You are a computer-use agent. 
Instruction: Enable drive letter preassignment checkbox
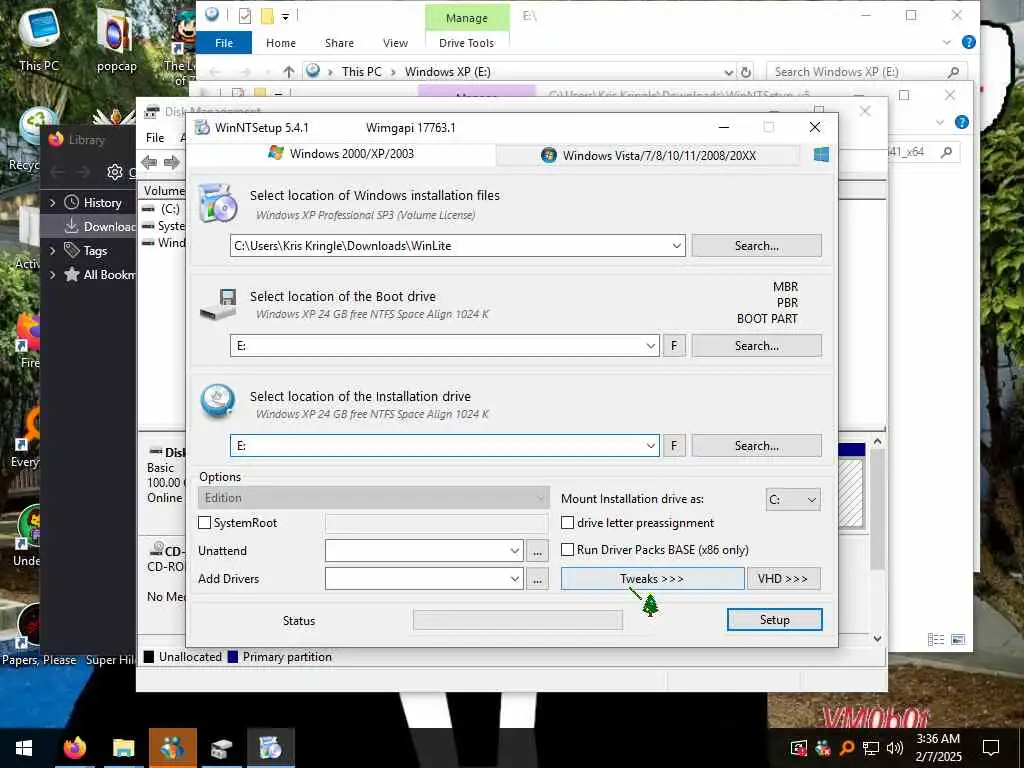point(568,523)
